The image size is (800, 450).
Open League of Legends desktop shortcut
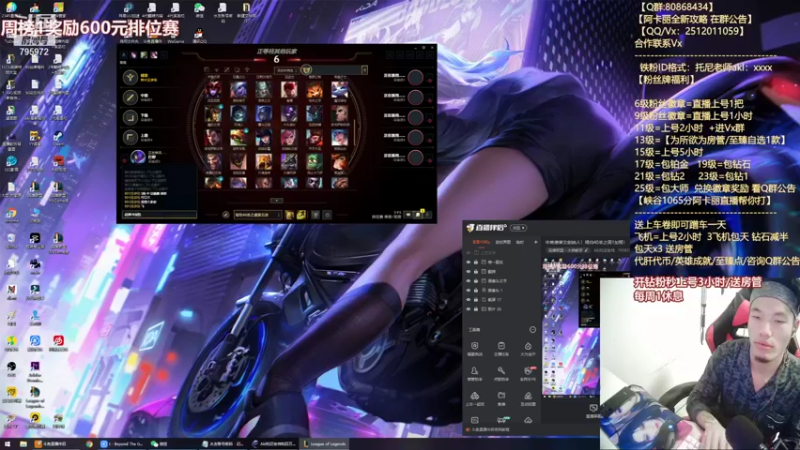click(35, 396)
